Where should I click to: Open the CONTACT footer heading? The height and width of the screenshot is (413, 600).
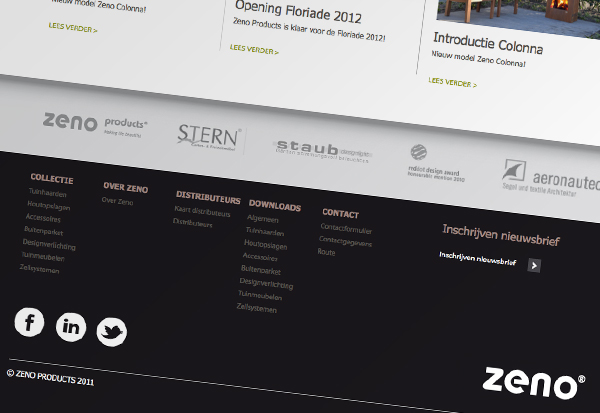[341, 214]
